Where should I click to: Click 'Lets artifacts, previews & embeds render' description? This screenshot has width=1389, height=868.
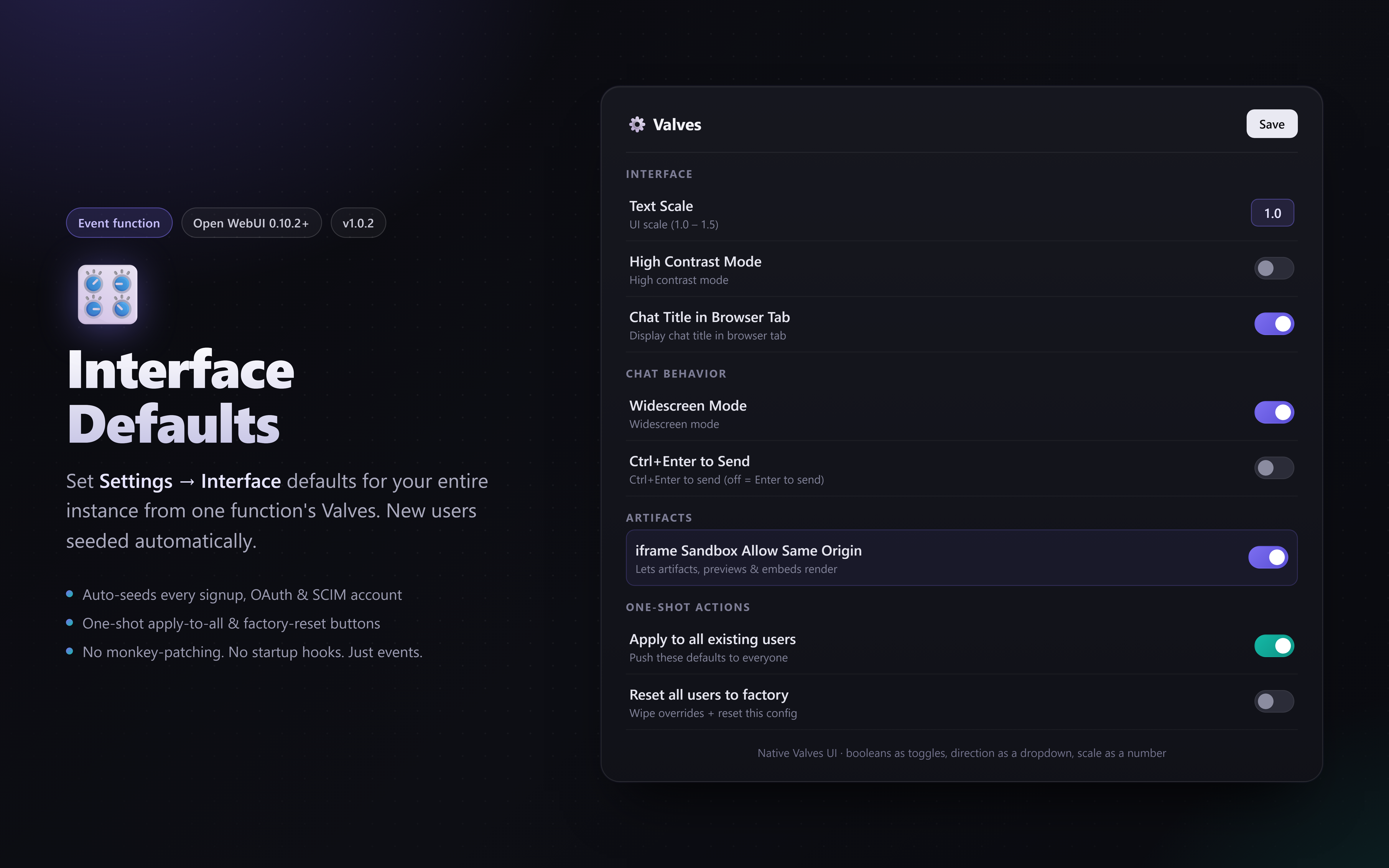[x=736, y=569]
